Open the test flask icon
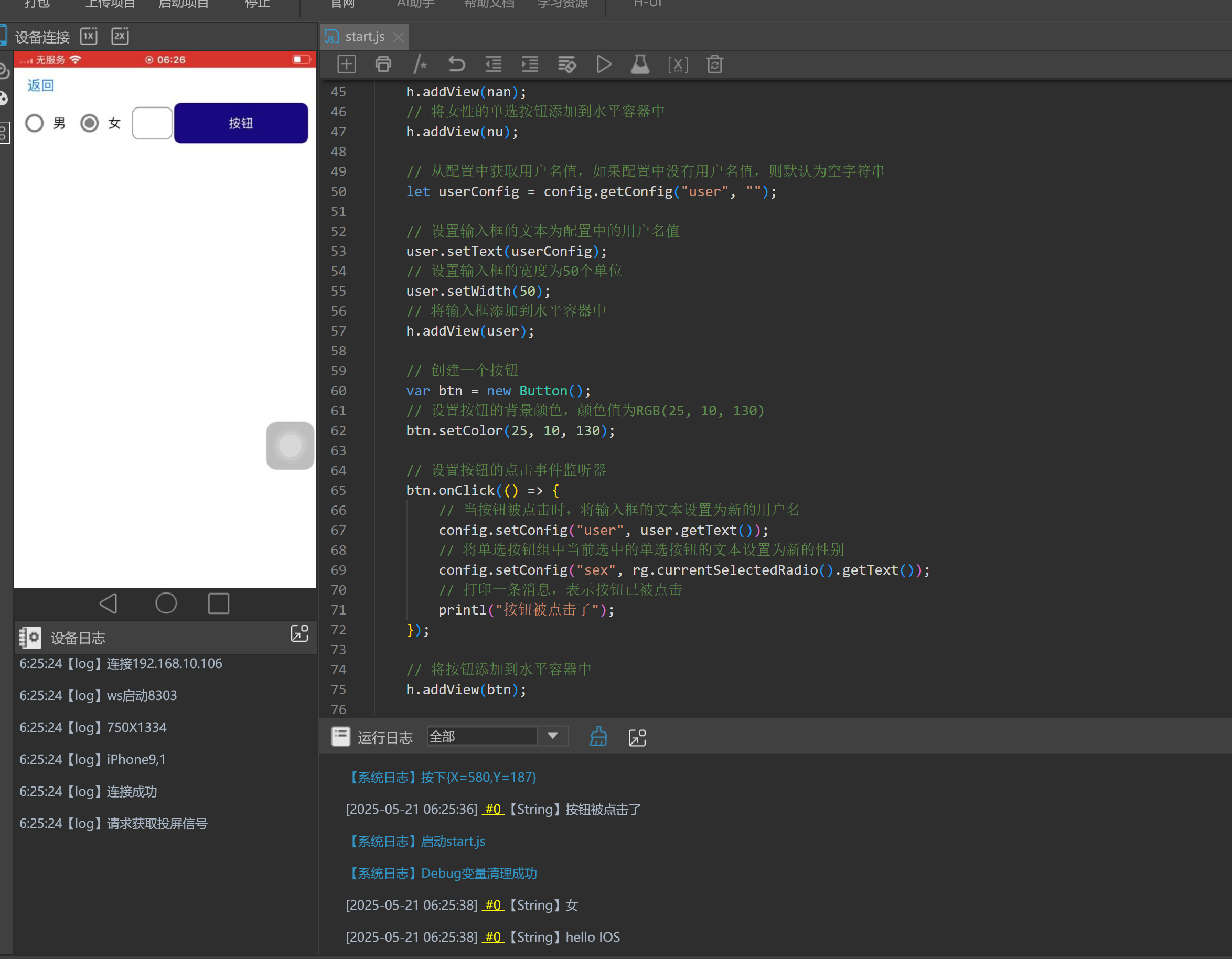Screen dimensions: 1232x959 click(x=640, y=64)
